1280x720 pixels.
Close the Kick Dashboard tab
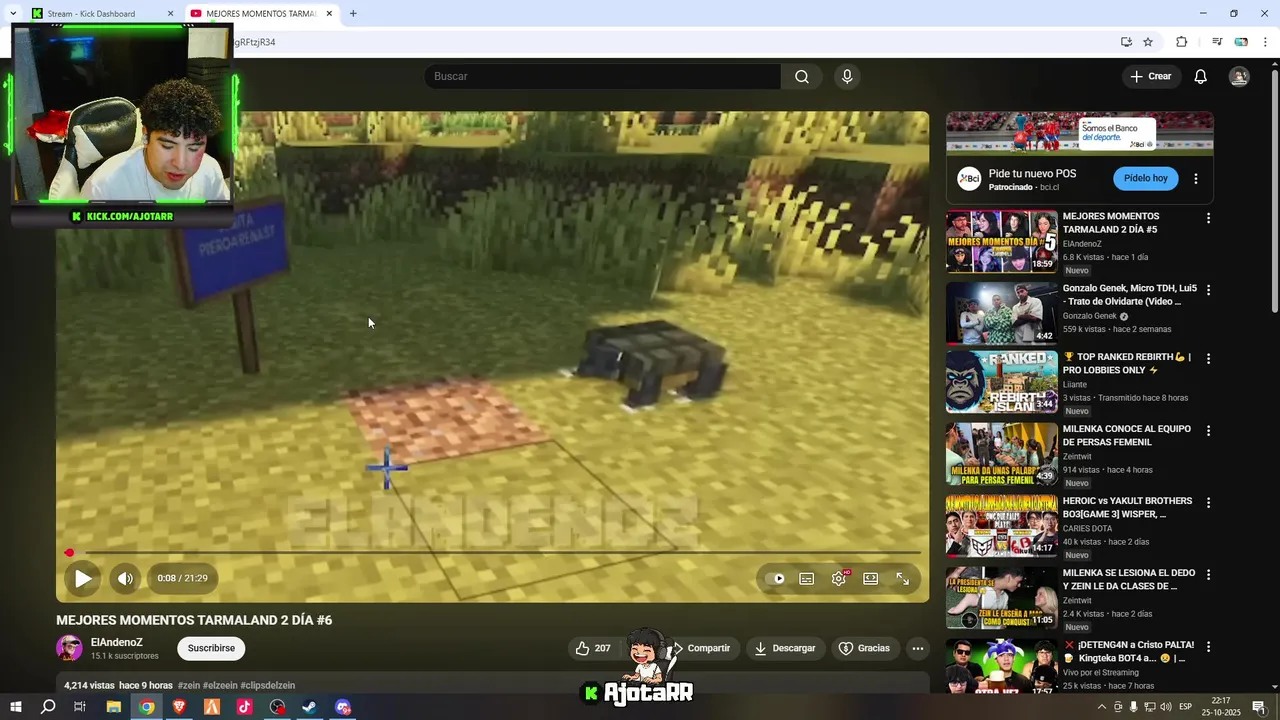(x=170, y=14)
